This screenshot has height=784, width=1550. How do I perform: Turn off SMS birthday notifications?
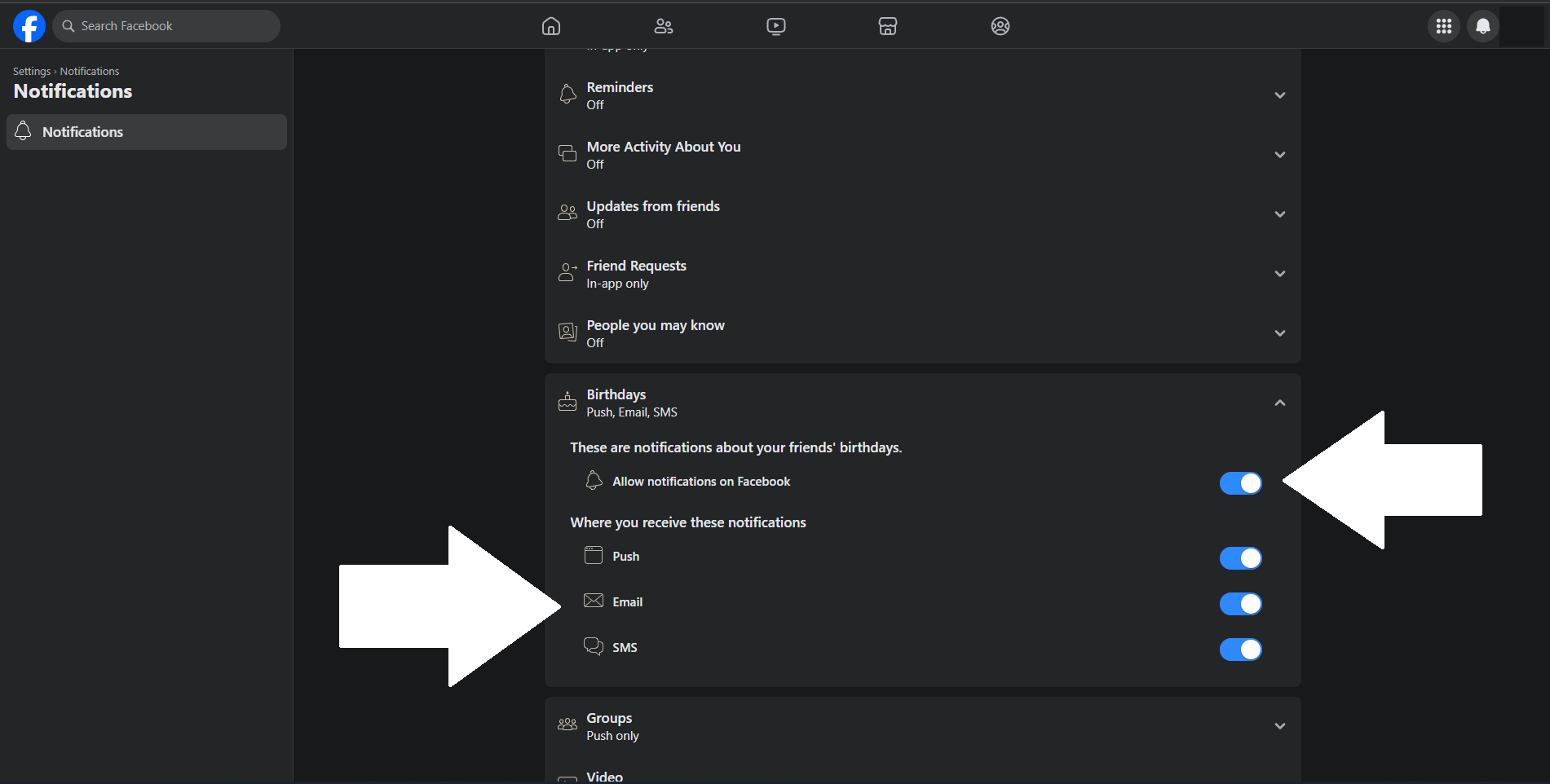click(1239, 650)
